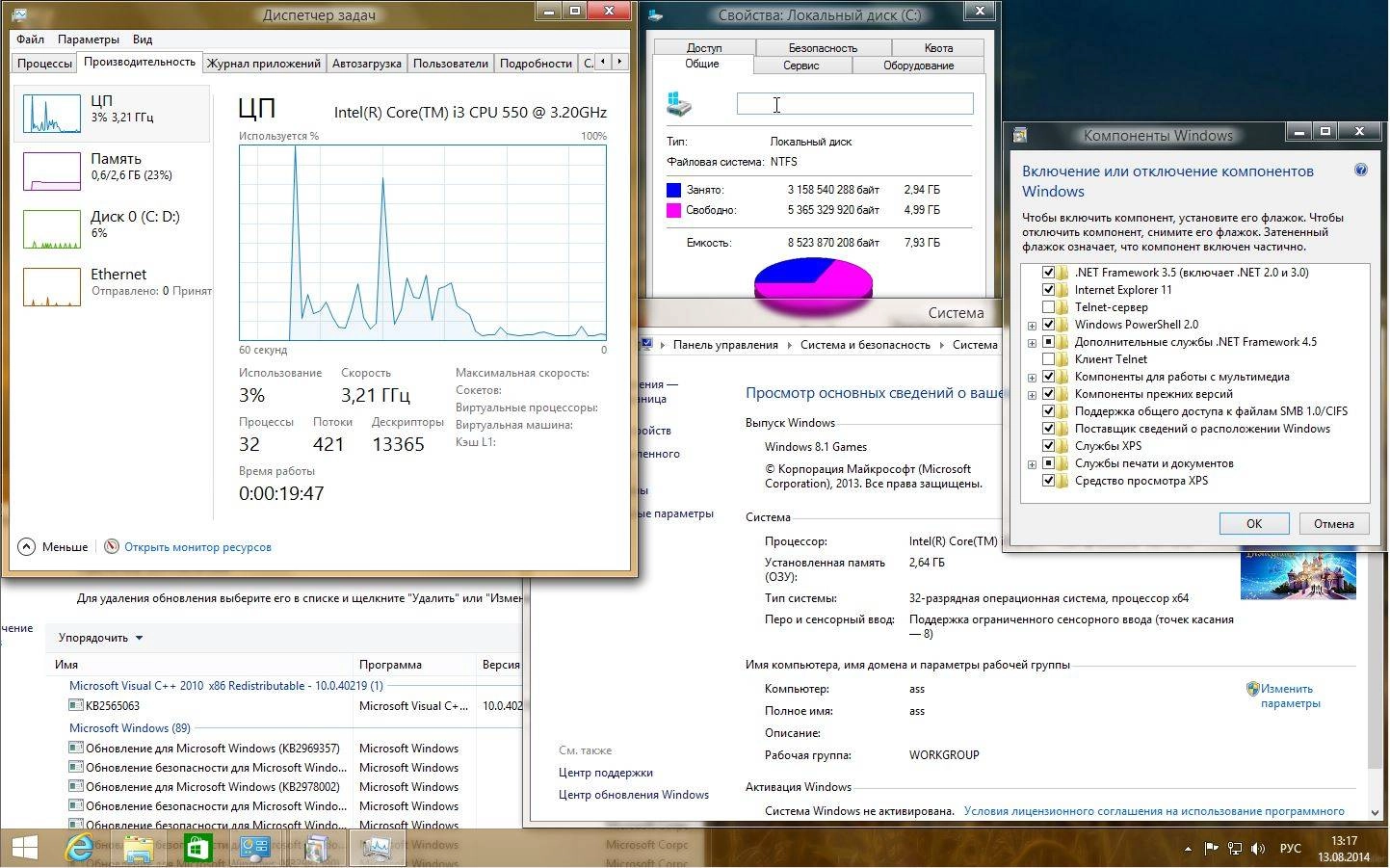This screenshot has width=1390, height=868.
Task: Toggle Поставщик сведений о расположении checkbox
Action: point(1048,428)
